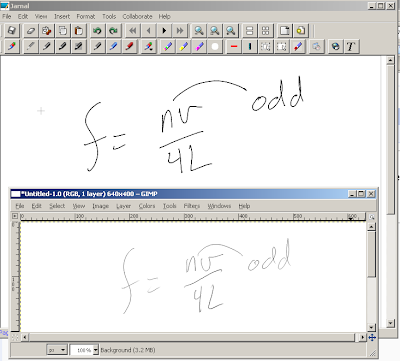
Task: Open the File menu in Jarnal
Action: [7, 16]
